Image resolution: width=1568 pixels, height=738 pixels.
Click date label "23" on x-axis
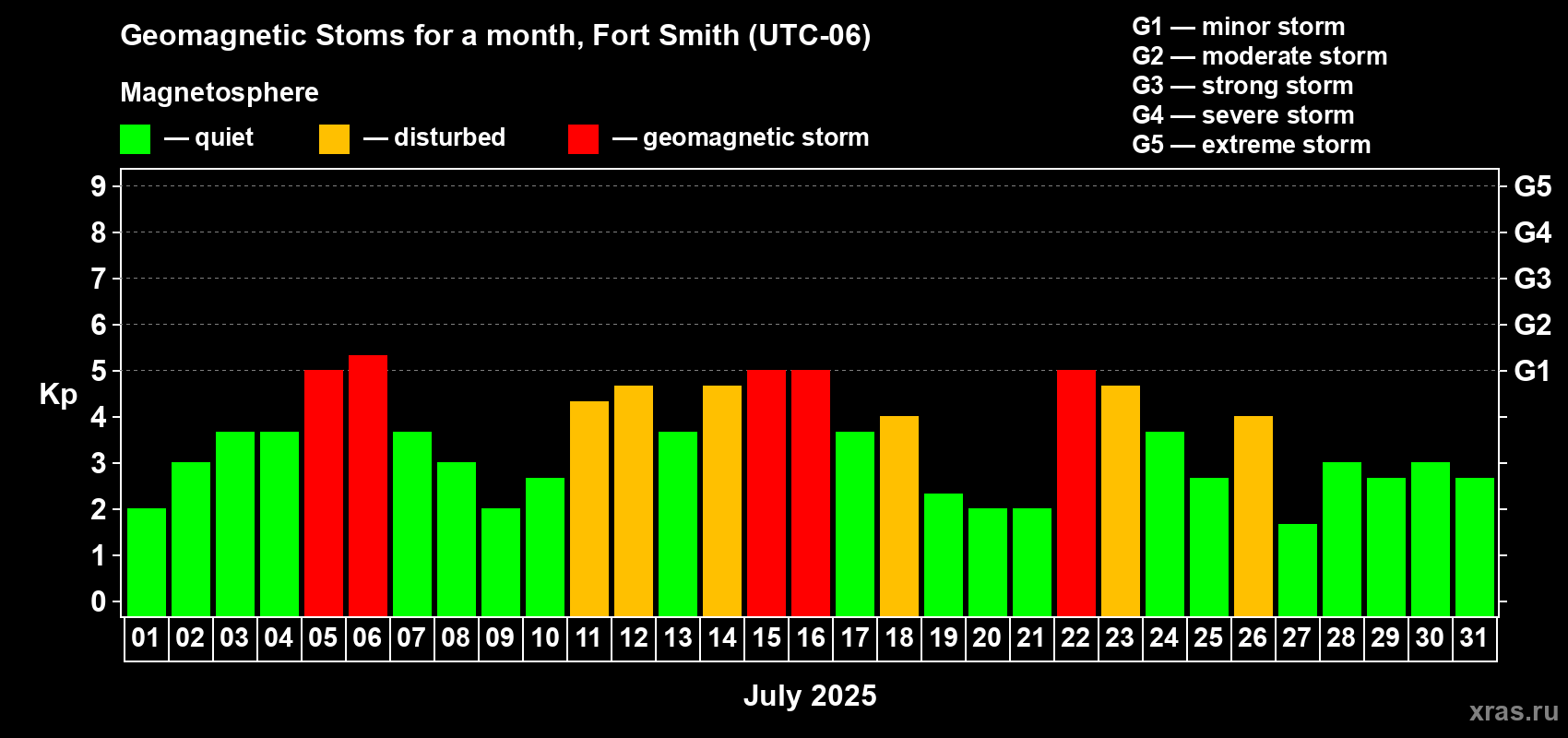click(1120, 637)
